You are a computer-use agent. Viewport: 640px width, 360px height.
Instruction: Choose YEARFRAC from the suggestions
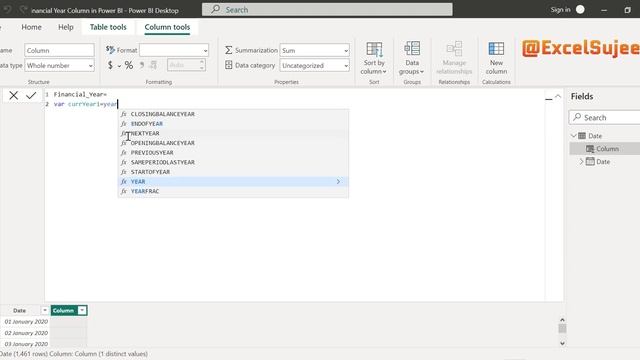click(x=233, y=191)
